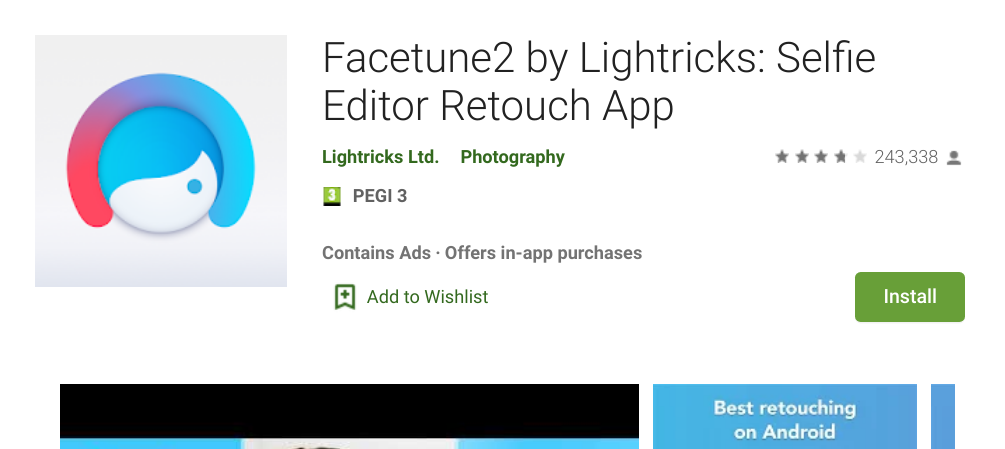This screenshot has height=449, width=1005.
Task: Click the PEGI 3 rating badge icon
Action: coord(331,196)
